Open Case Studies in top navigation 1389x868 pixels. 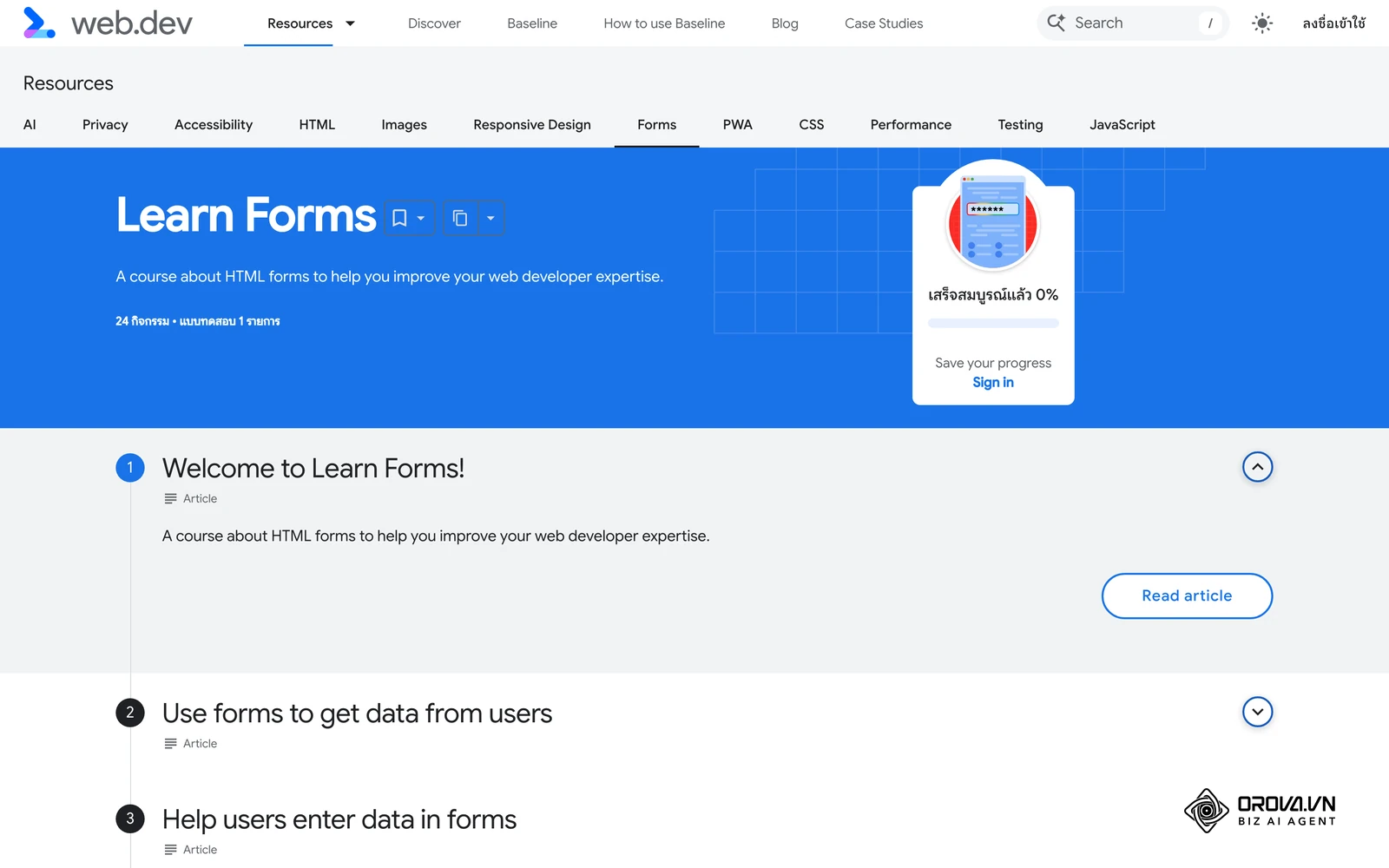pyautogui.click(x=884, y=23)
